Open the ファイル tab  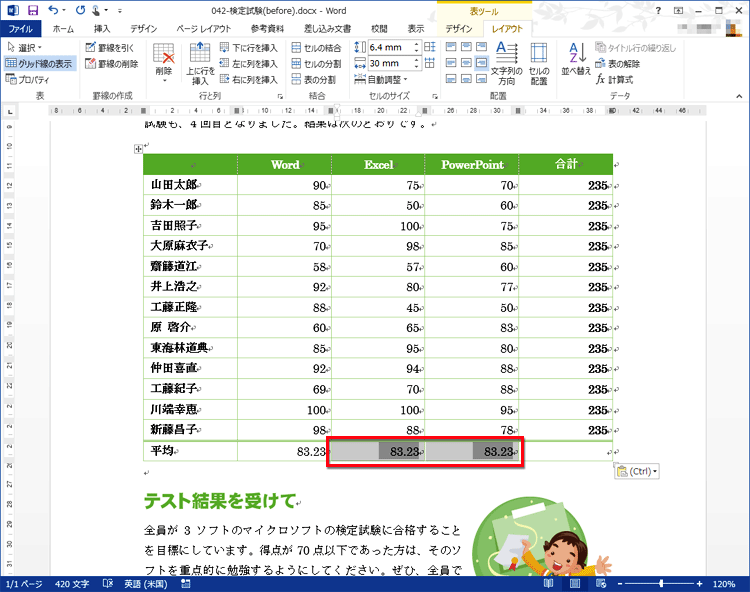[x=21, y=29]
